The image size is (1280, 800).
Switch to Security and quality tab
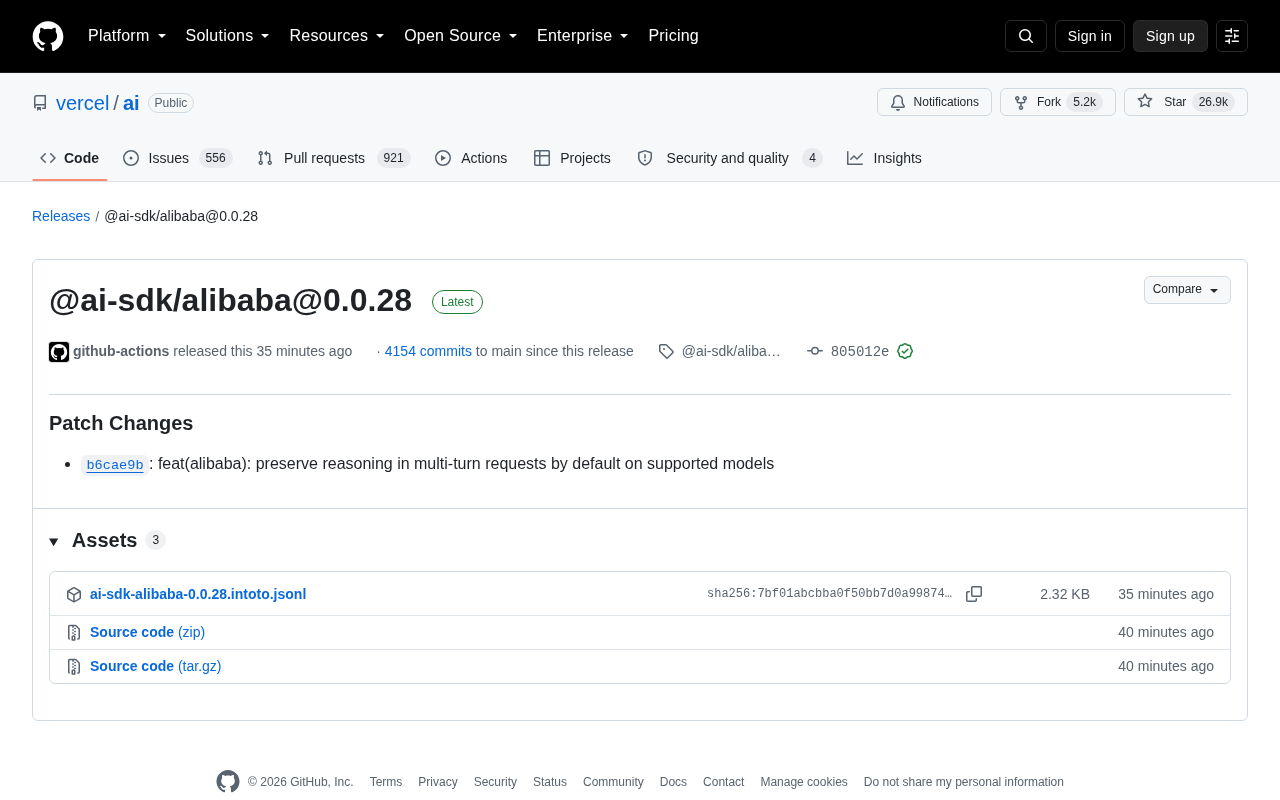pos(729,158)
